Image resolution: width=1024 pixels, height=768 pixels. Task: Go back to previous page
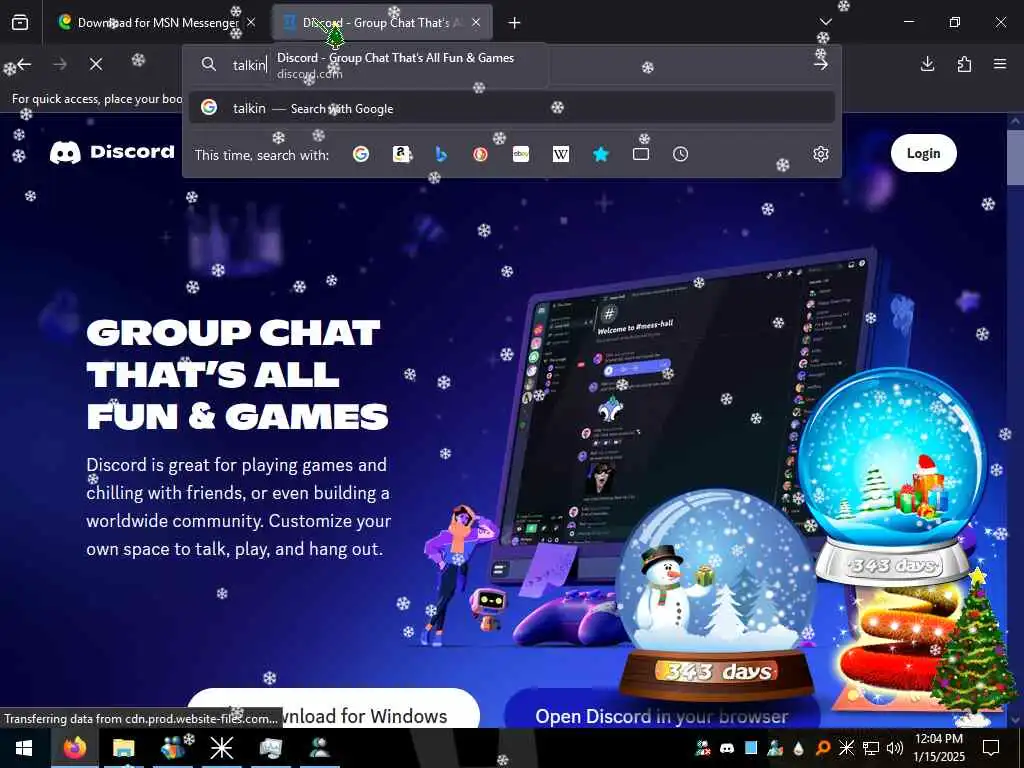[24, 64]
